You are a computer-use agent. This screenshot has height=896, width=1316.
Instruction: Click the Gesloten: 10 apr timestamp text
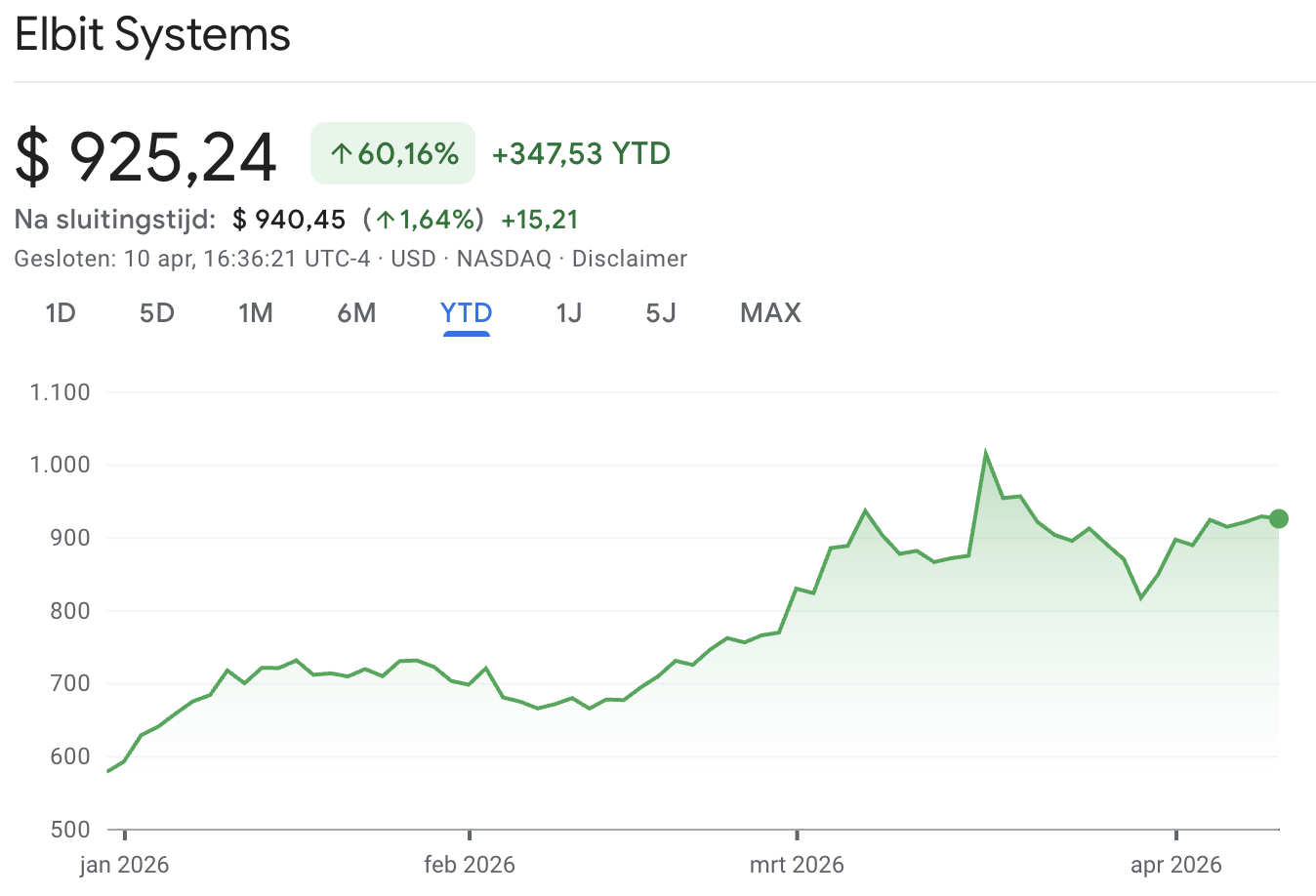(192, 259)
